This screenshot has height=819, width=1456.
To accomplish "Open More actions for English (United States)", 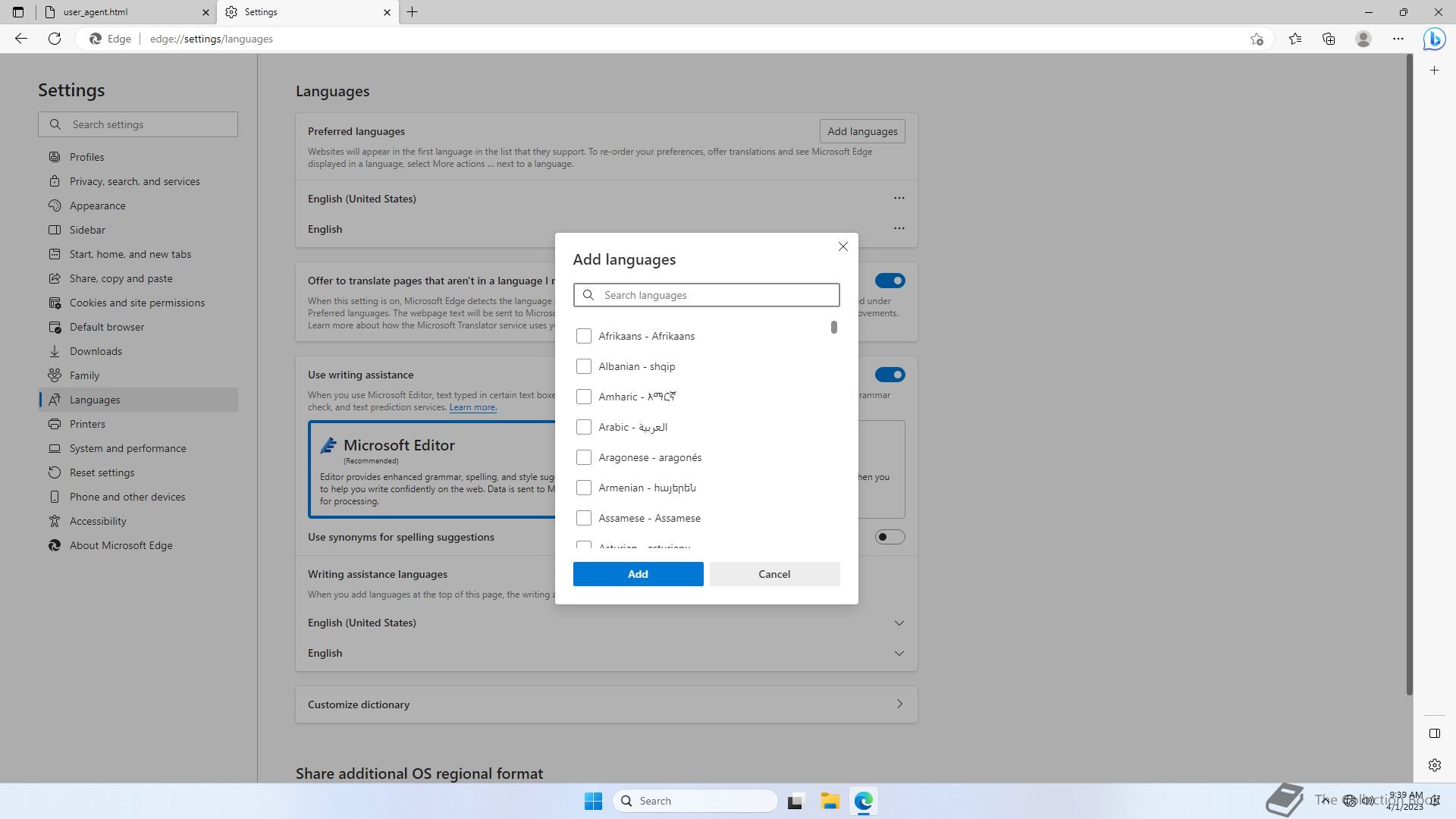I will 899,199.
